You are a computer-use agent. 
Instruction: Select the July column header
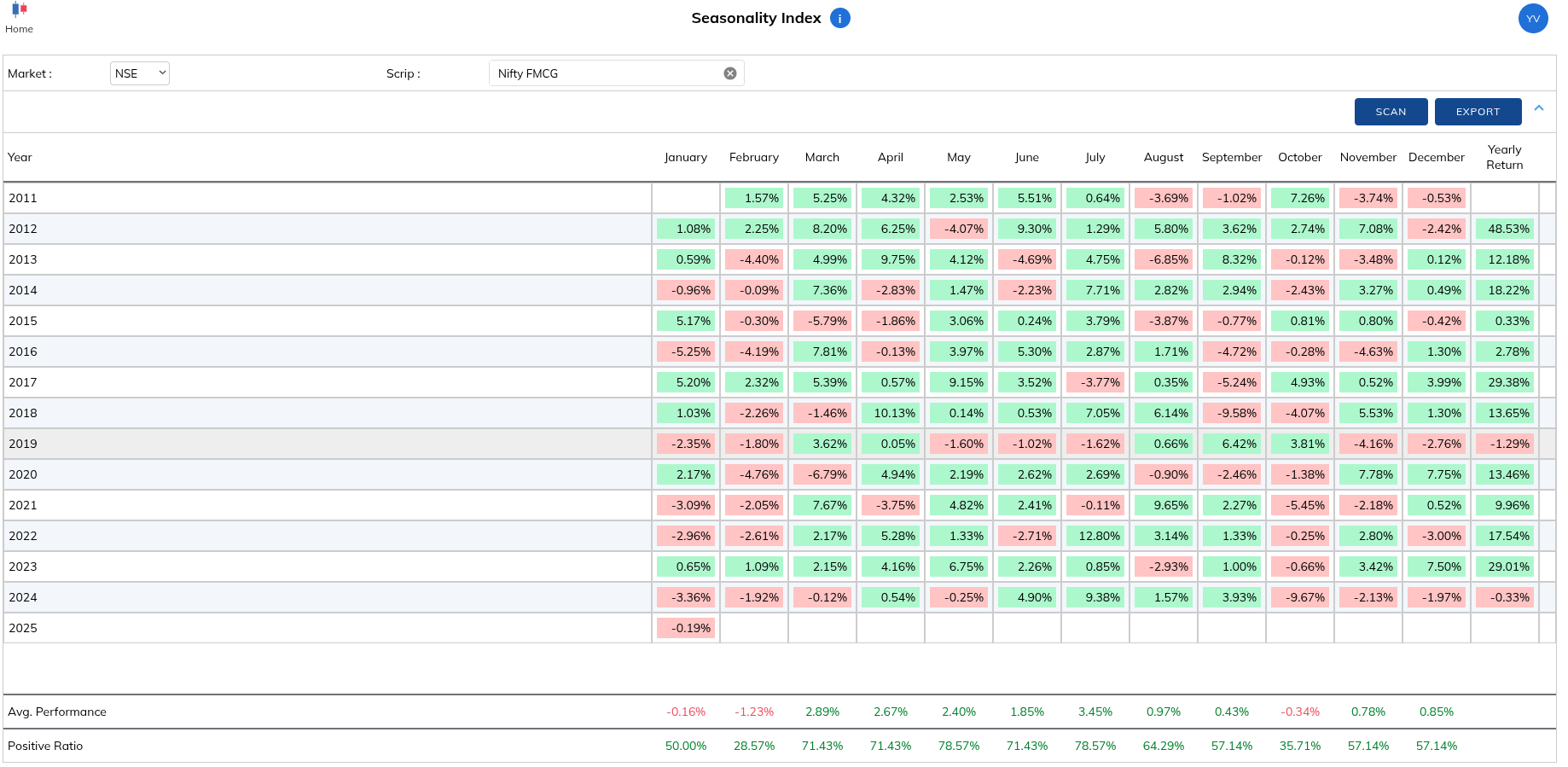pyautogui.click(x=1095, y=157)
